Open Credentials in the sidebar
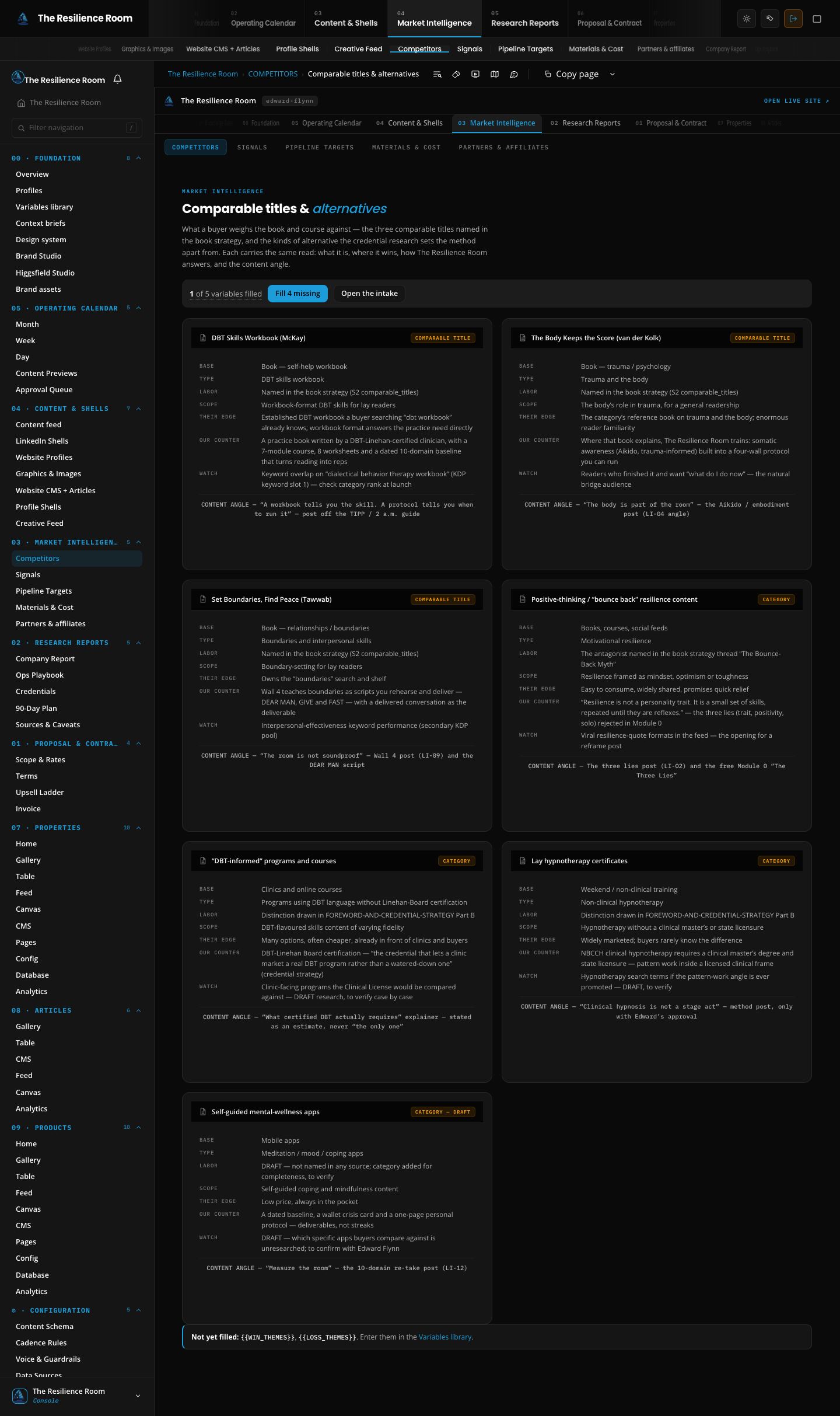Viewport: 840px width, 1416px height. point(36,692)
